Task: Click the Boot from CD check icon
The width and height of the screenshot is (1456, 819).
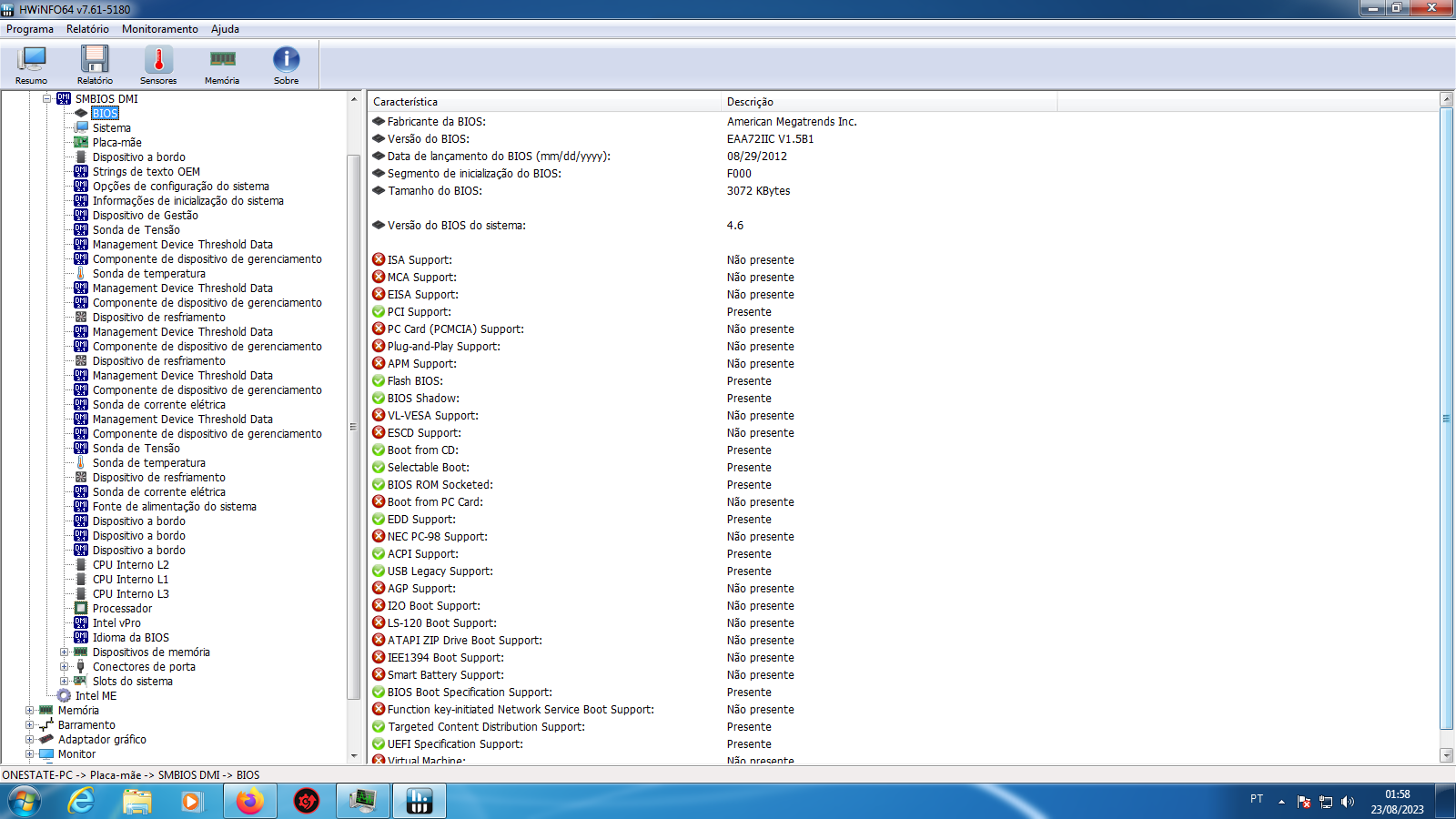Action: click(x=379, y=450)
